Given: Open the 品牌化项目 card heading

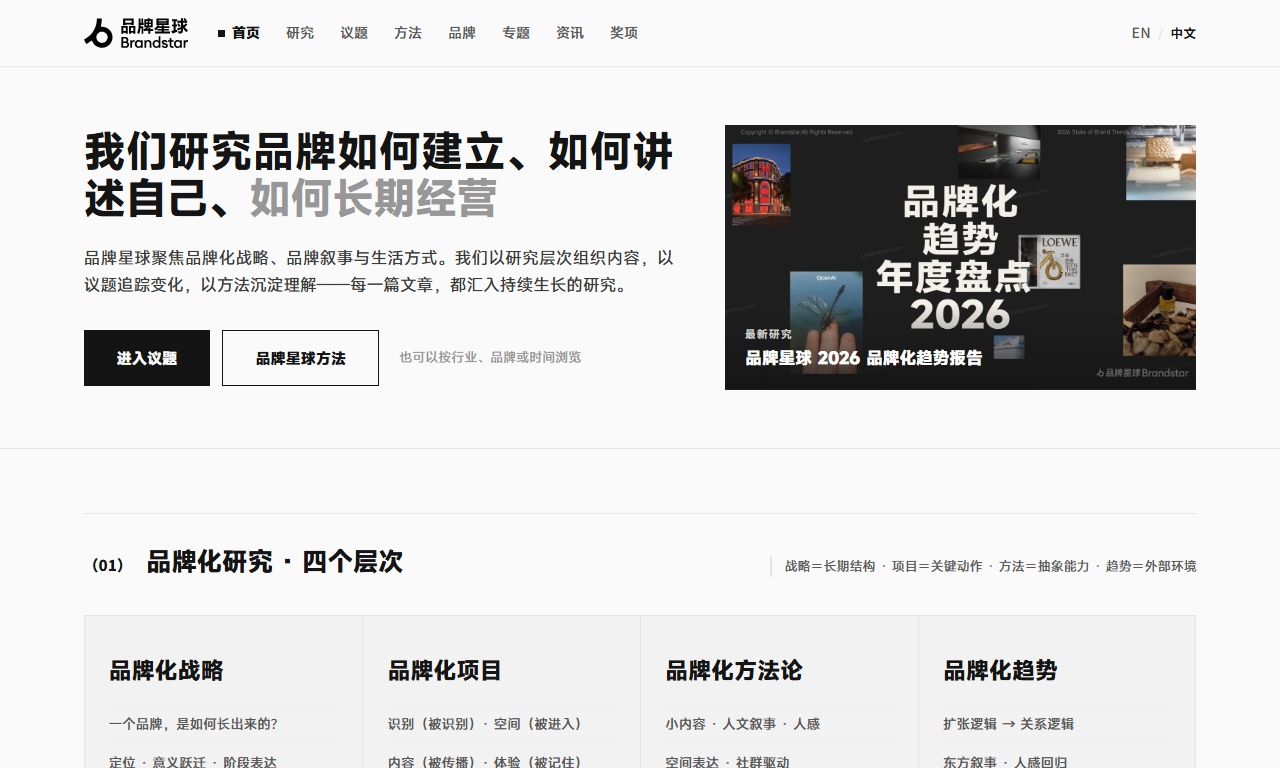Looking at the screenshot, I should tap(445, 670).
